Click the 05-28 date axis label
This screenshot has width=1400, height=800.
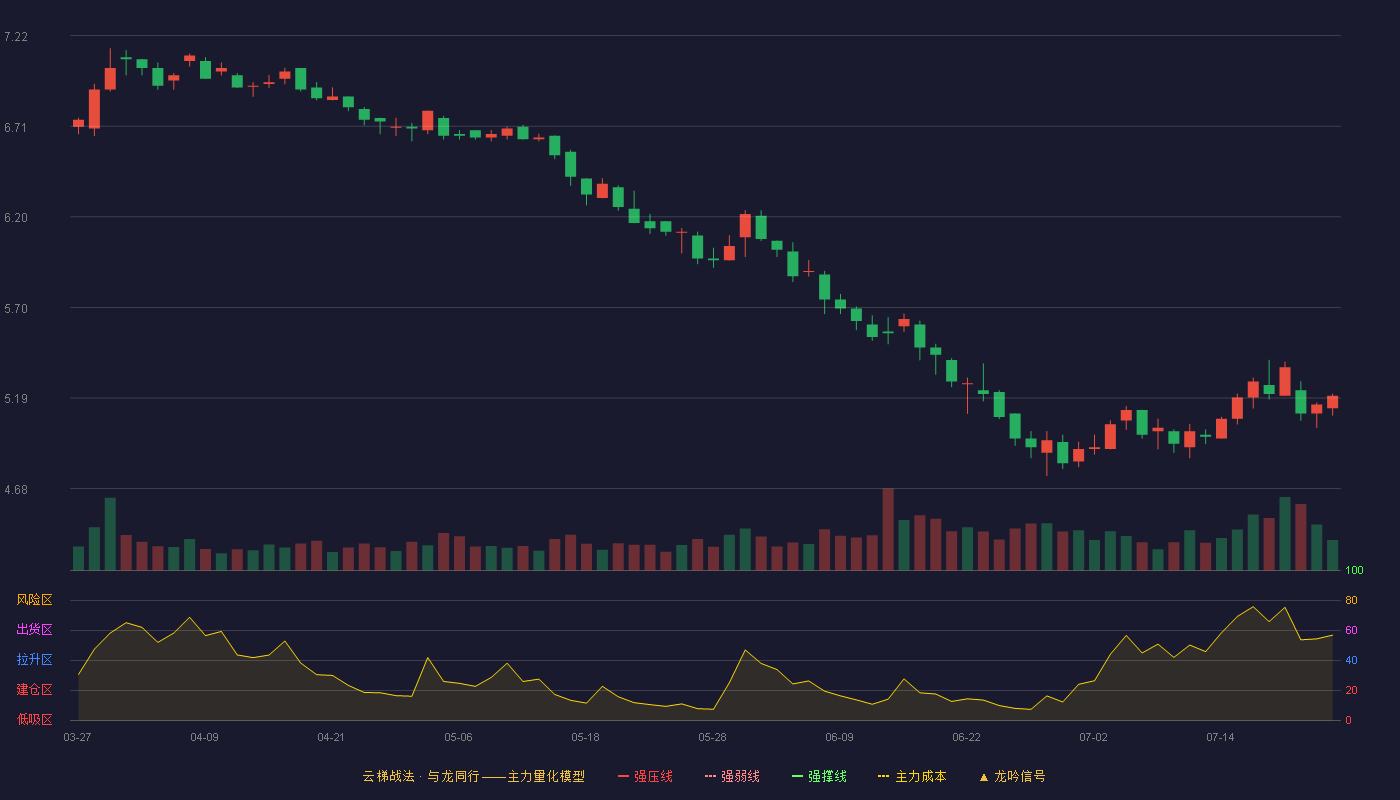point(712,737)
